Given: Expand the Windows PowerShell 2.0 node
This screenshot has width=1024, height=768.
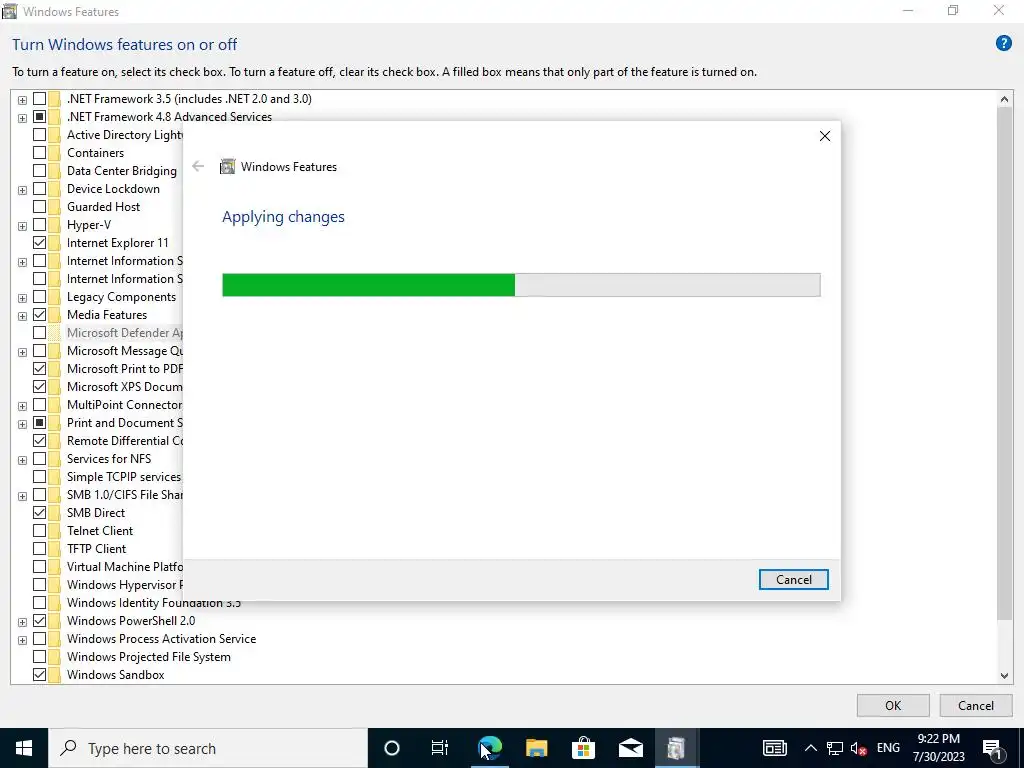Looking at the screenshot, I should pos(22,622).
